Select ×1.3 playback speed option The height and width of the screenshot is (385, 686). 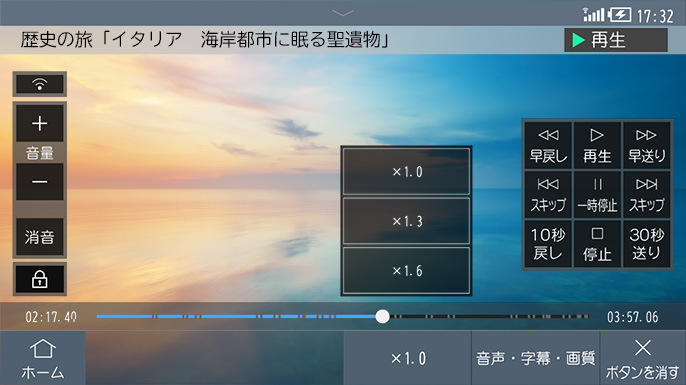(x=406, y=221)
